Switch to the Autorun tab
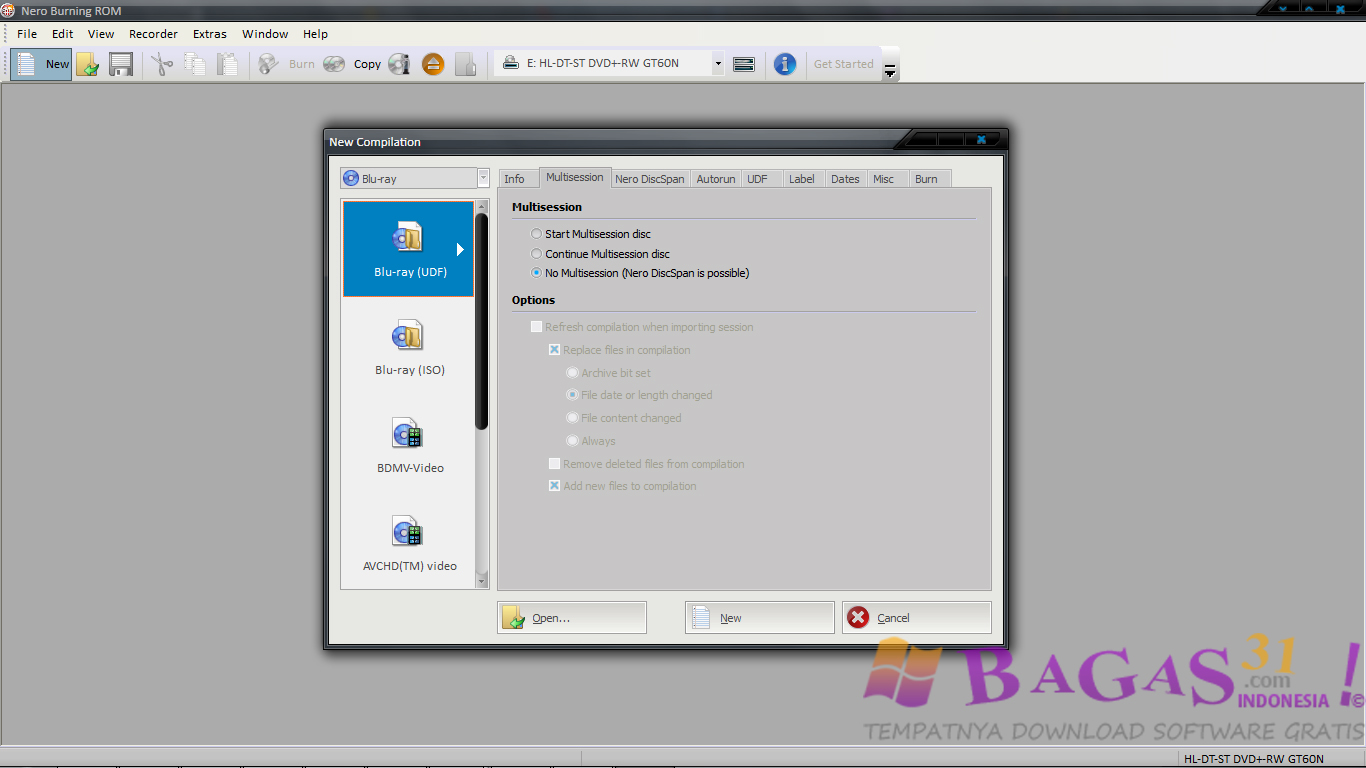 coord(716,179)
